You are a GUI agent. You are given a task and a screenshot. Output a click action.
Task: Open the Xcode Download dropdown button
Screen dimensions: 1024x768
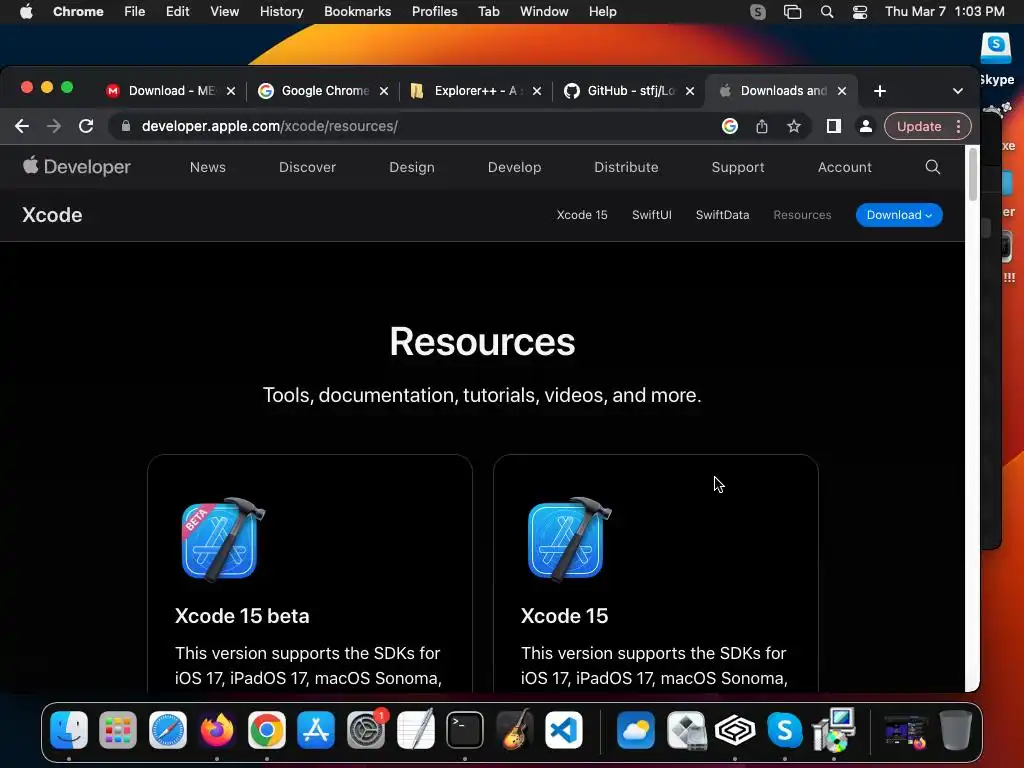tap(899, 215)
